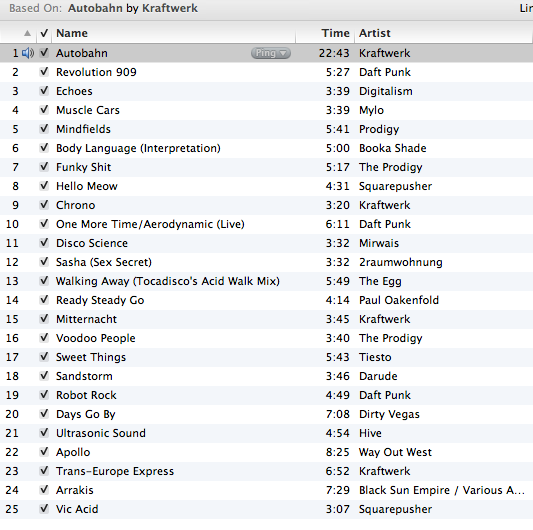Click the 22:43 time cell
The width and height of the screenshot is (533, 530).
click(334, 53)
